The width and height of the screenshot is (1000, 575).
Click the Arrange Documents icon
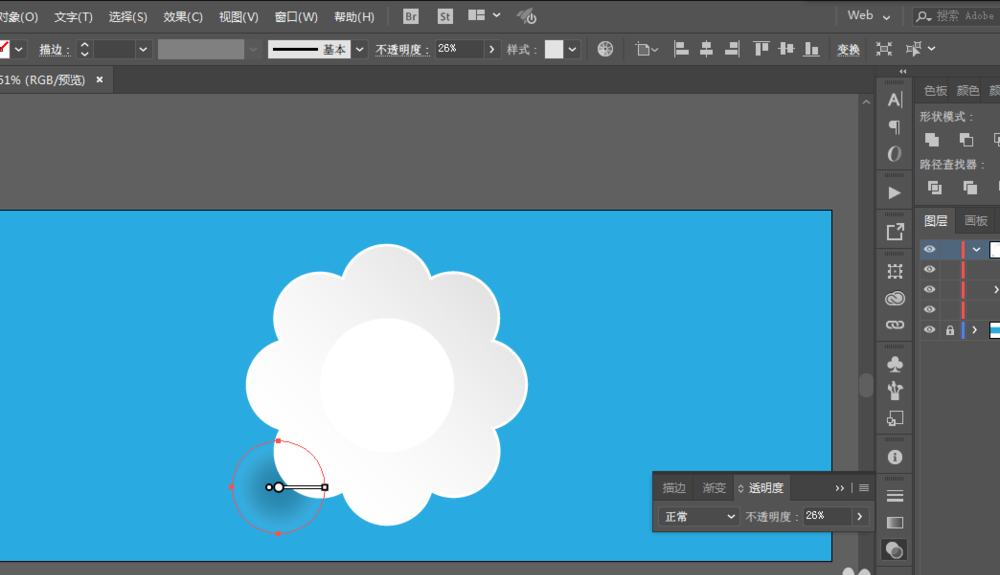click(476, 15)
